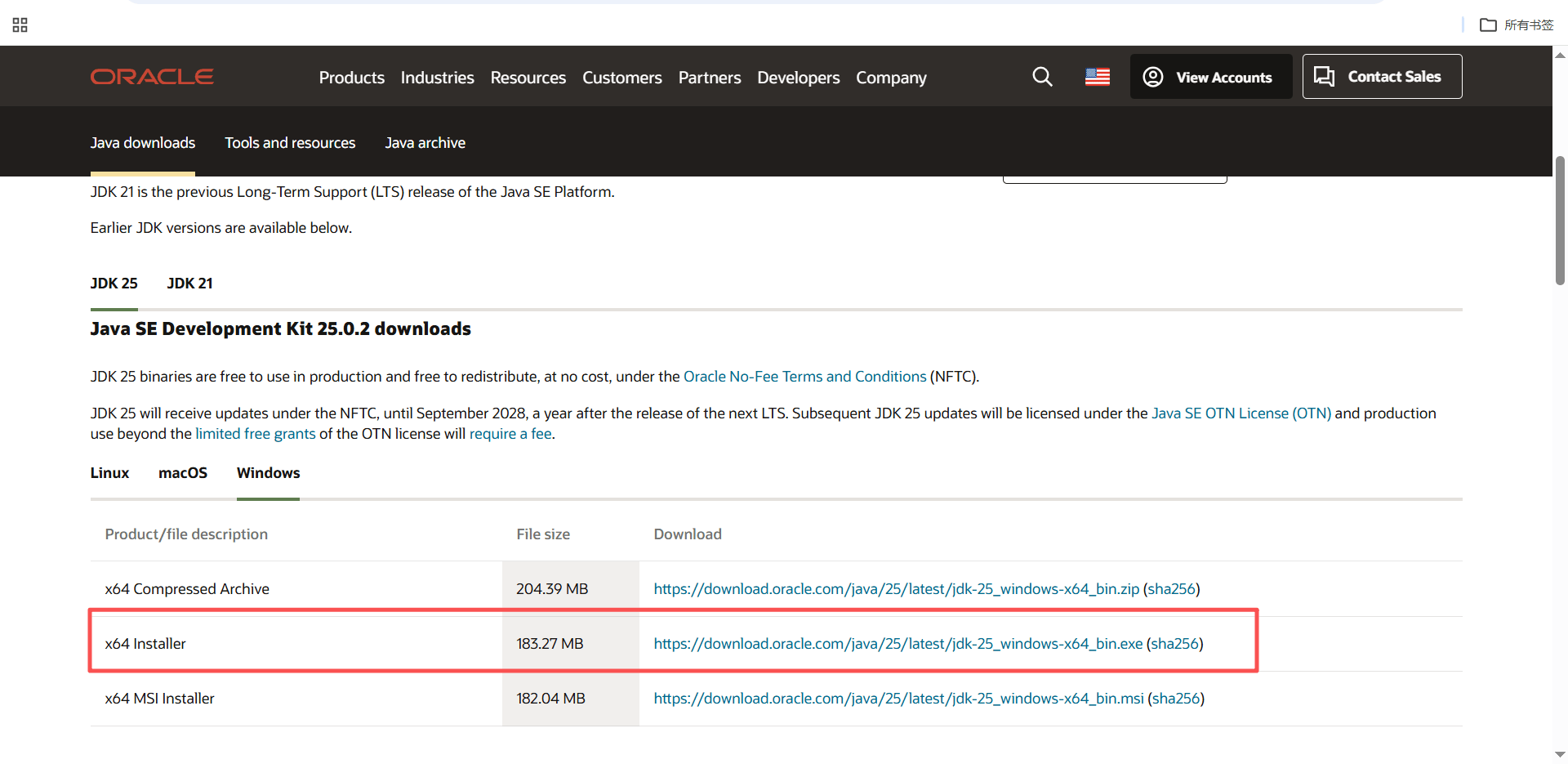The width and height of the screenshot is (1568, 764).
Task: Open the Resources menu
Action: (528, 78)
